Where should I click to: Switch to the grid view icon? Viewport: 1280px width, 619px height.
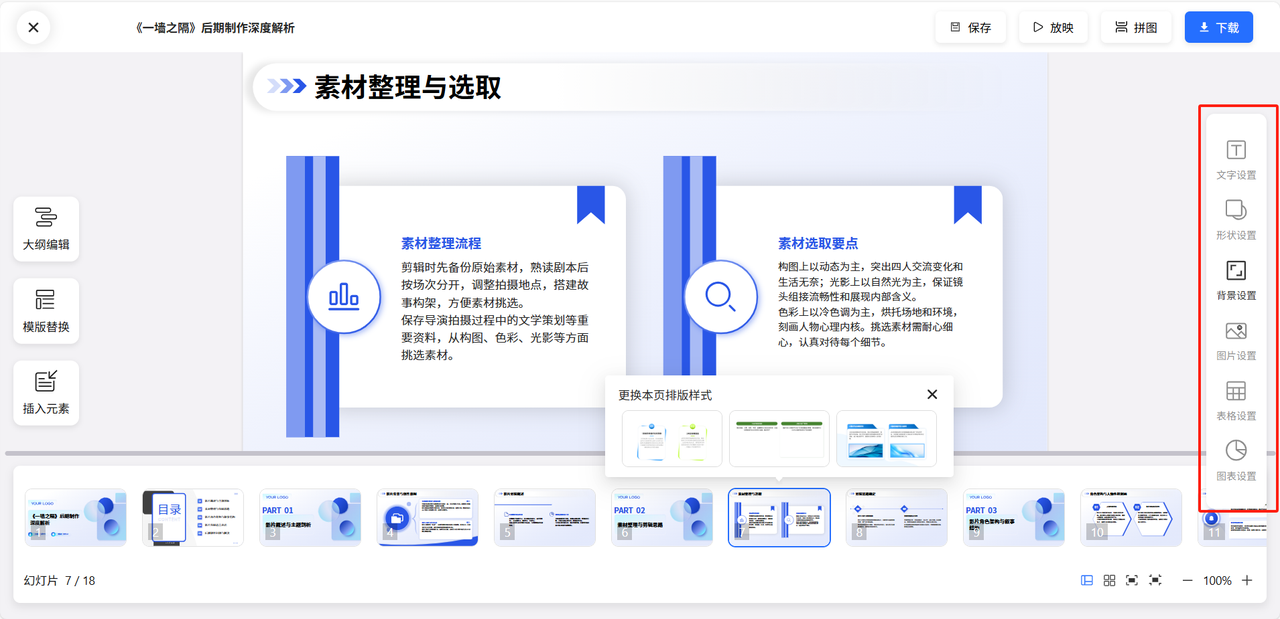click(x=1110, y=580)
